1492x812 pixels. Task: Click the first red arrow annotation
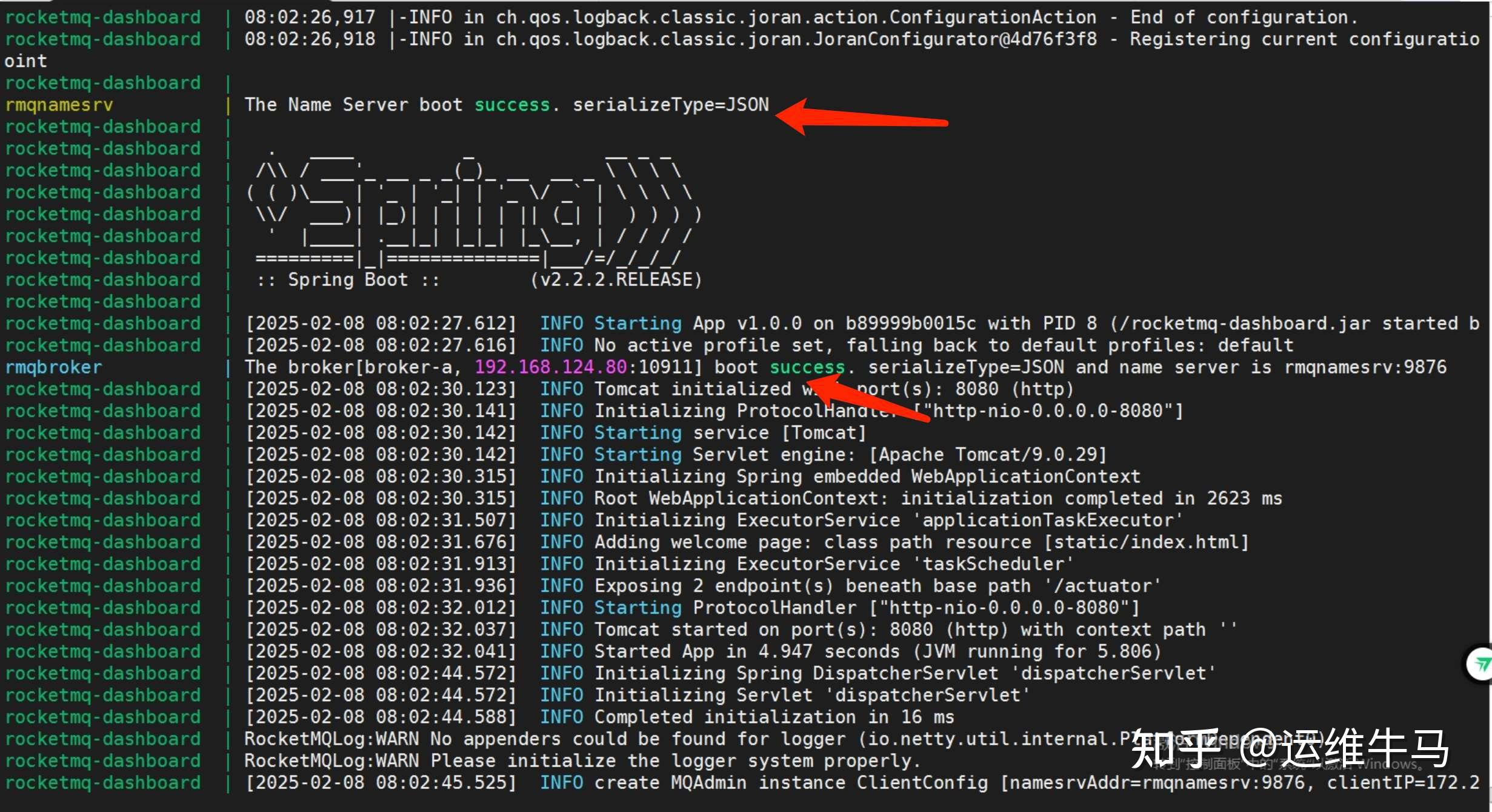(x=861, y=119)
